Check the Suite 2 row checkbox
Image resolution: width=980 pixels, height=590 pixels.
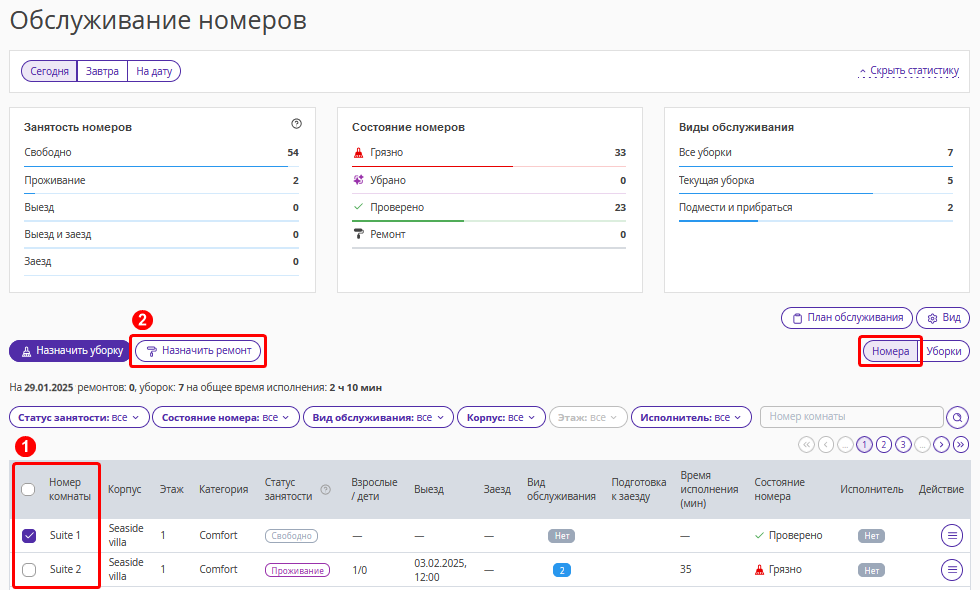click(29, 569)
